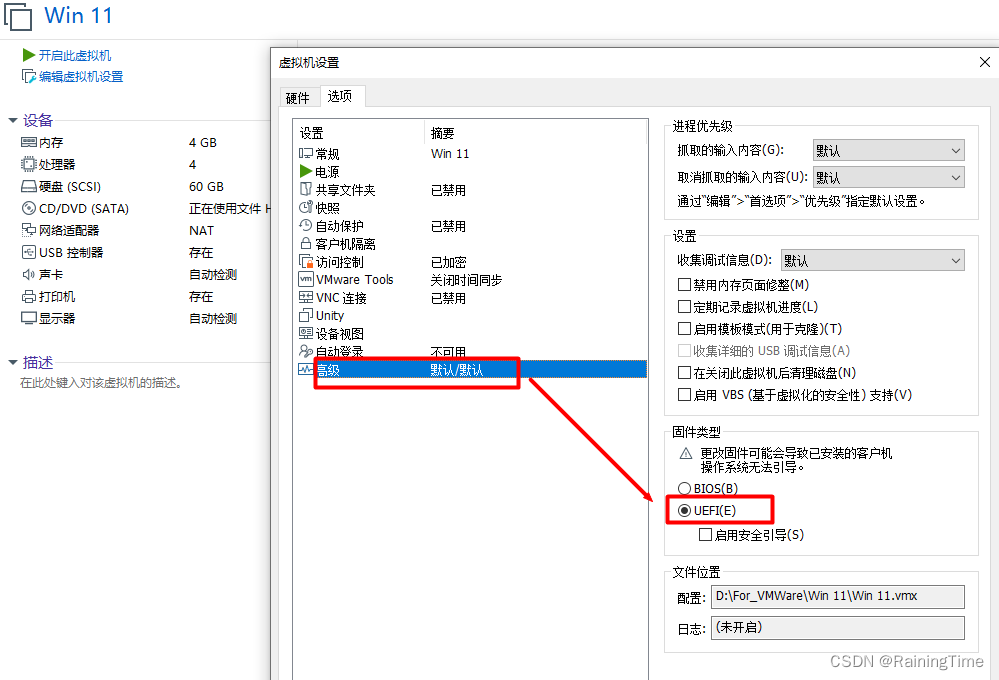Select the BIOS(B) firmware radio button
The image size is (999, 680).
[x=684, y=488]
